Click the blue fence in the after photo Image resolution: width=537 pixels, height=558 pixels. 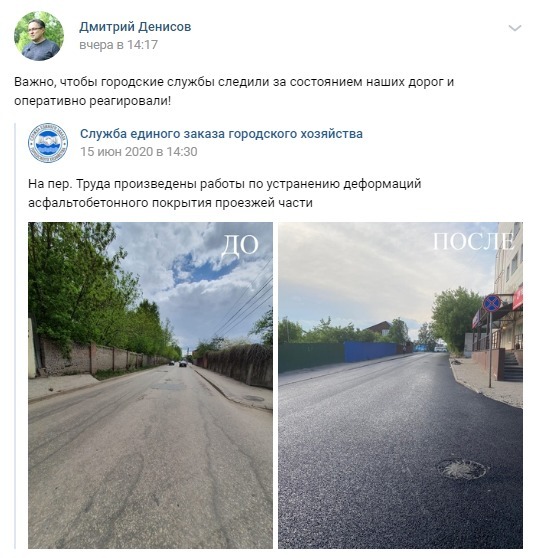370,352
